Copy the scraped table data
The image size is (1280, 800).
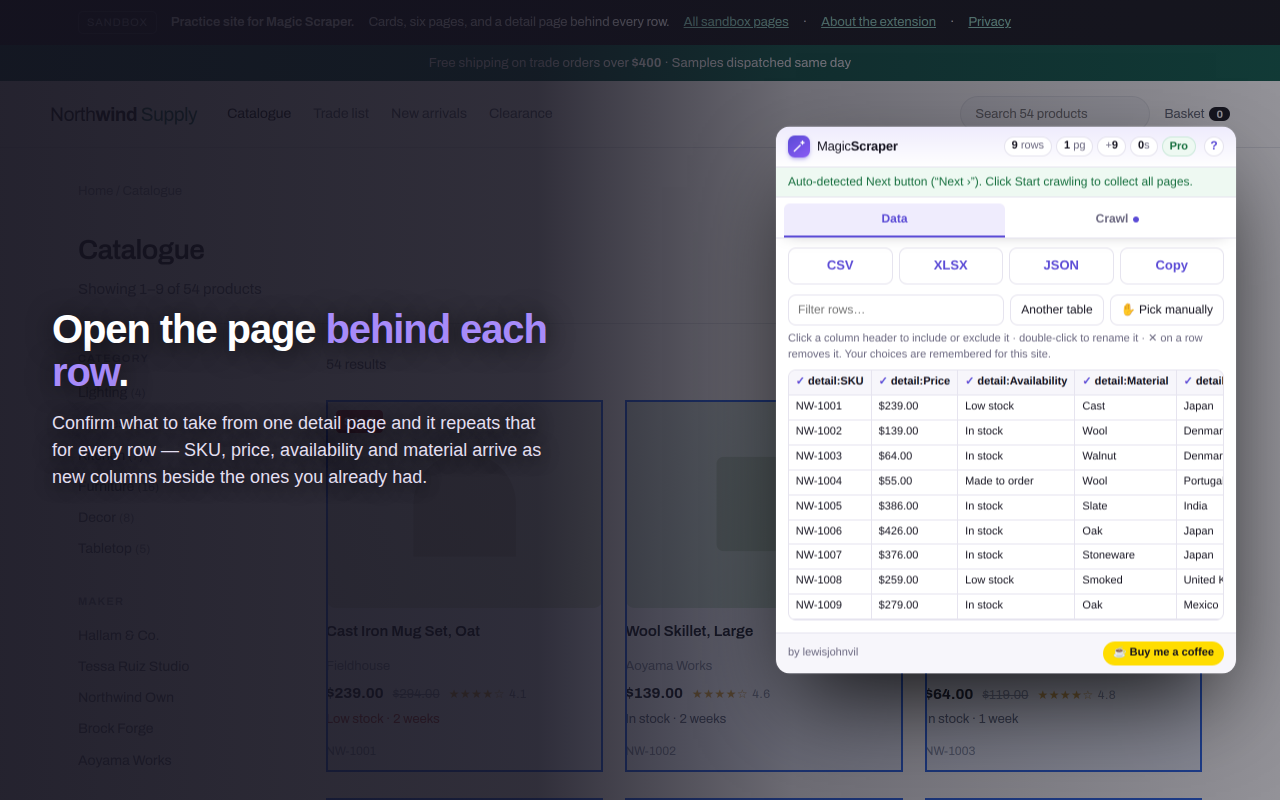tap(1172, 266)
